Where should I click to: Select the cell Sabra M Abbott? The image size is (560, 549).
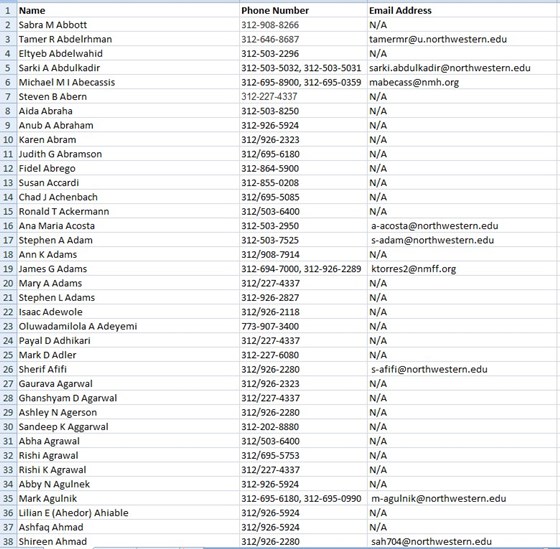click(x=128, y=25)
